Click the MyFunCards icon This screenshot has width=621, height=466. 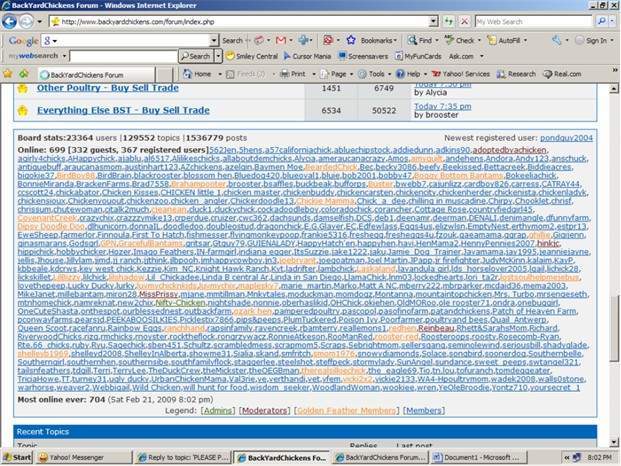[x=399, y=56]
